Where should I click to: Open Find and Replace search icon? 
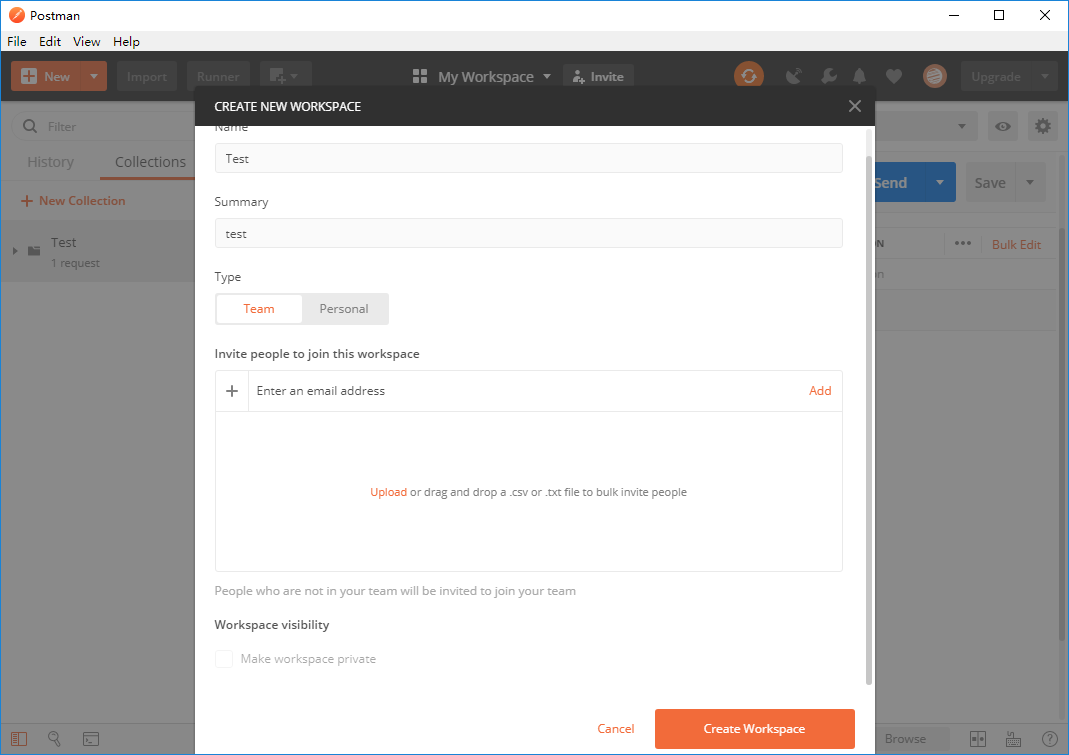[55, 739]
